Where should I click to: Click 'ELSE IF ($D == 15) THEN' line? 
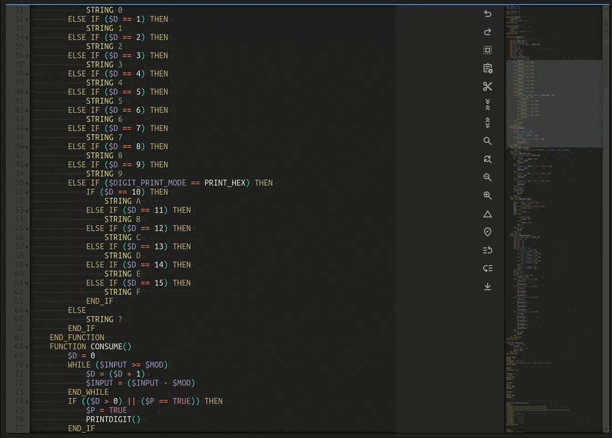click(139, 283)
